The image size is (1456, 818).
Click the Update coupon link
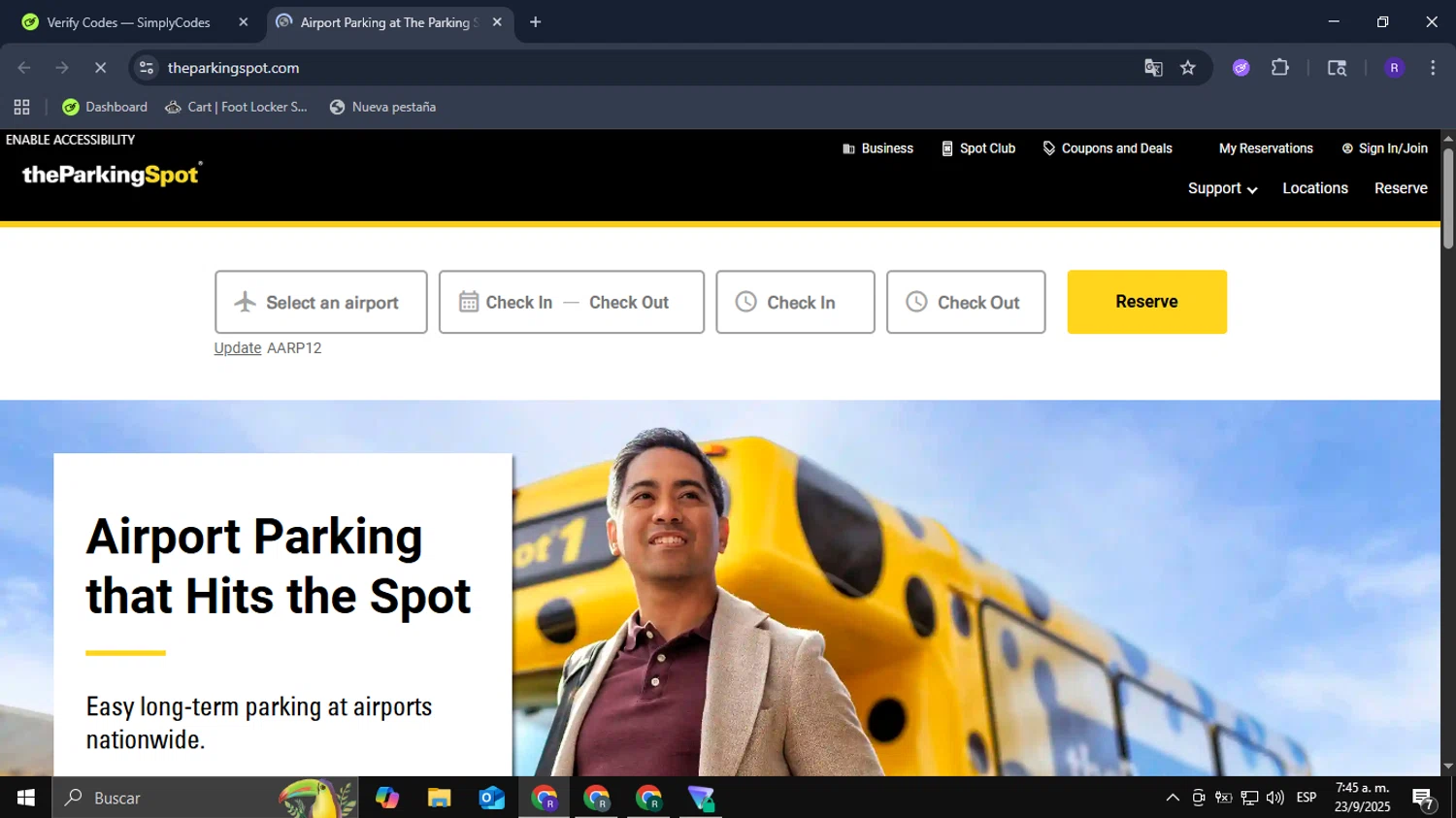(238, 348)
